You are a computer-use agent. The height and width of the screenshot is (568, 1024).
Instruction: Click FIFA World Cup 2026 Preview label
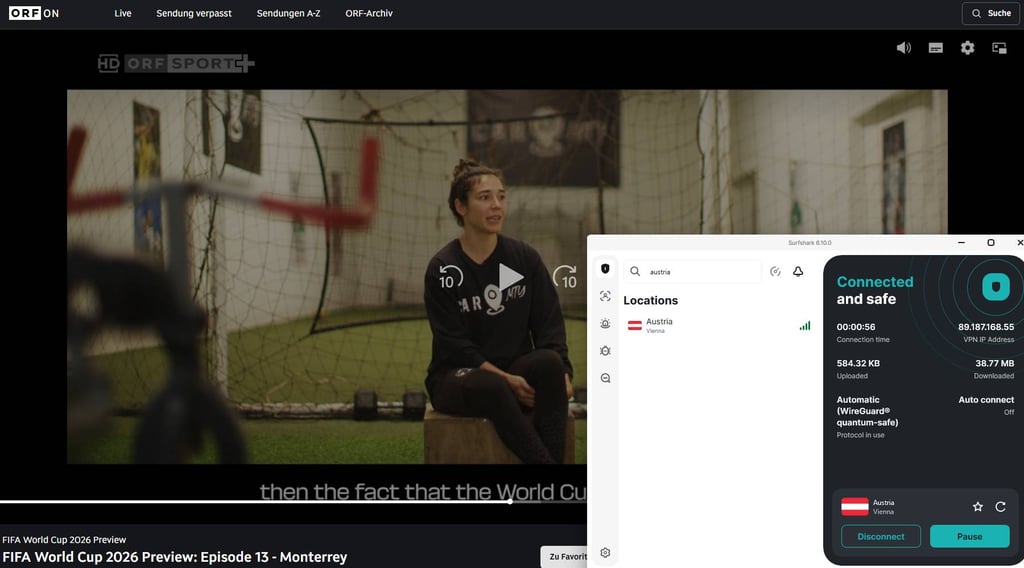tap(64, 539)
